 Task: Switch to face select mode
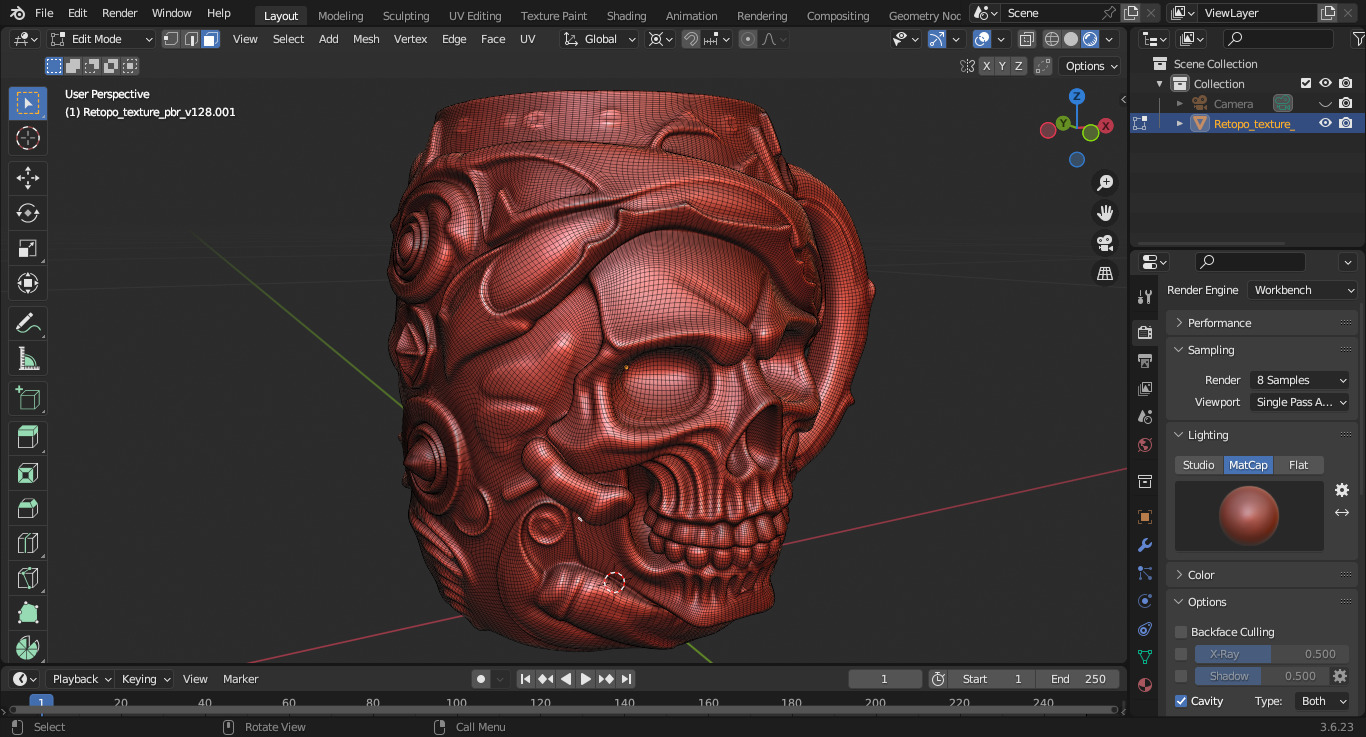(210, 39)
